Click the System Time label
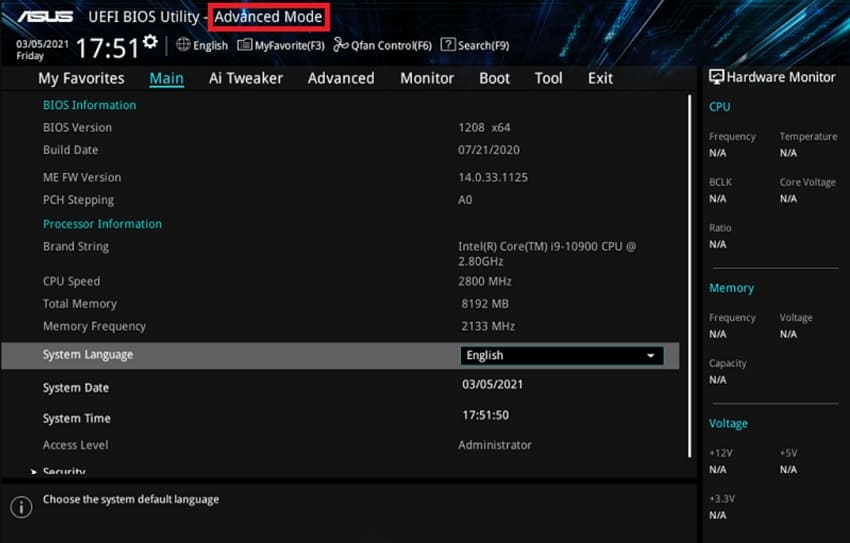Image resolution: width=850 pixels, height=543 pixels. [x=76, y=419]
